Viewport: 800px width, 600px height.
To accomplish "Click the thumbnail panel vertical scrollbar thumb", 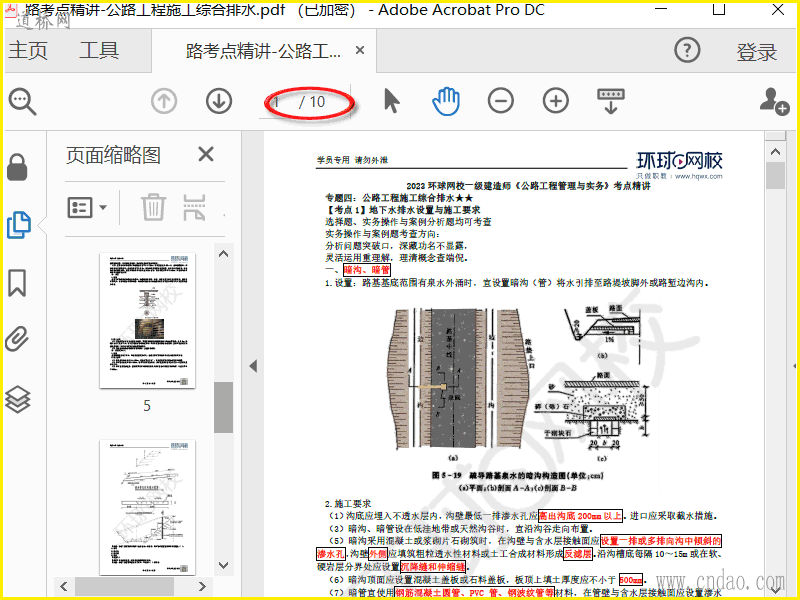I will tap(223, 407).
